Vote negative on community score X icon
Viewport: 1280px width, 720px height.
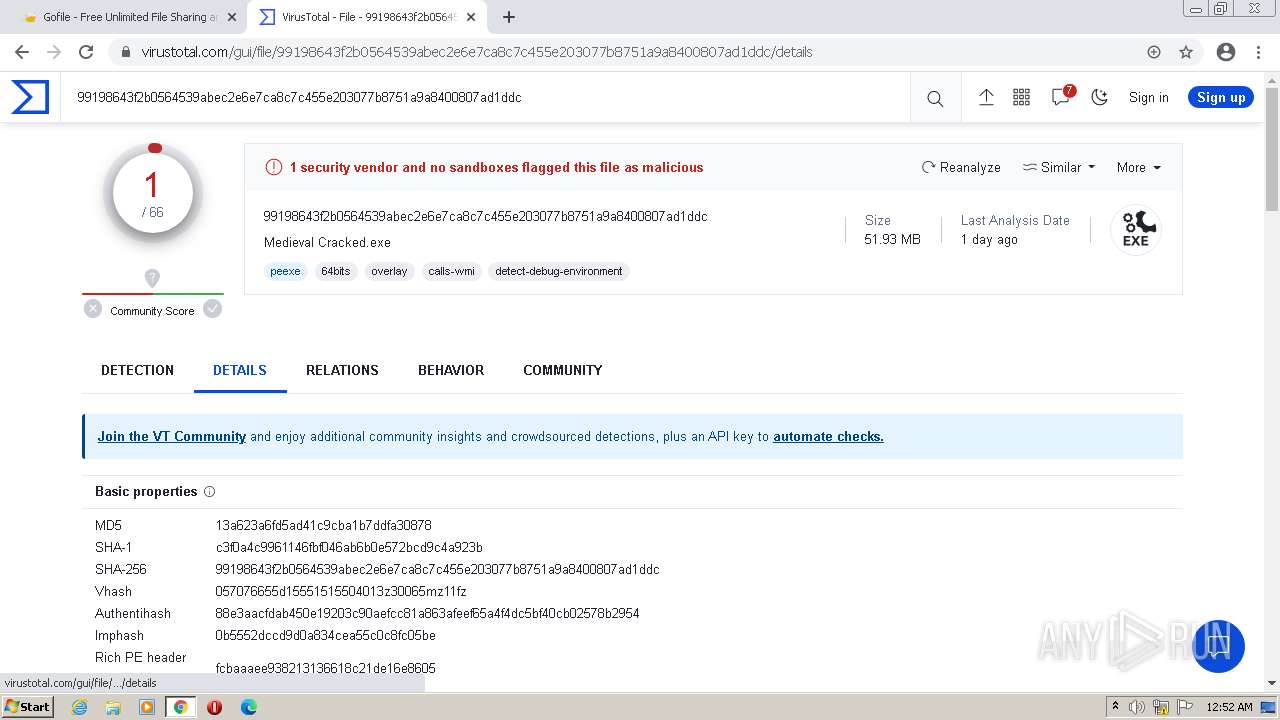pyautogui.click(x=93, y=309)
